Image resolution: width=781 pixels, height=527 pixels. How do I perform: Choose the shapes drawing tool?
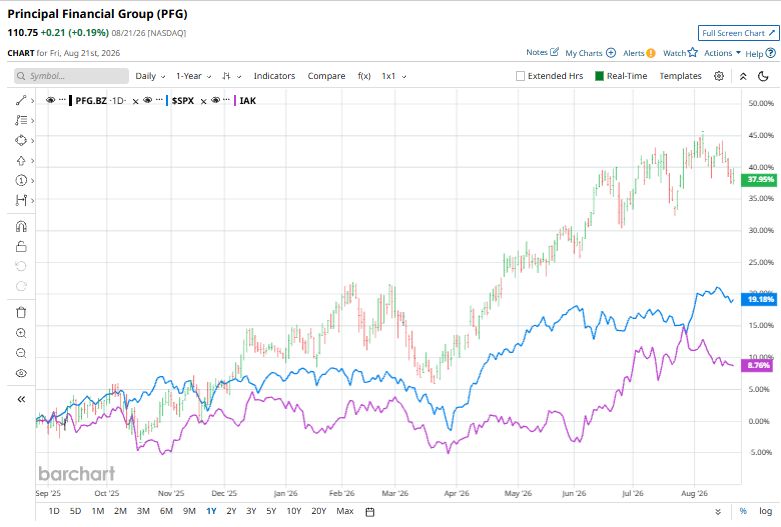coord(20,140)
